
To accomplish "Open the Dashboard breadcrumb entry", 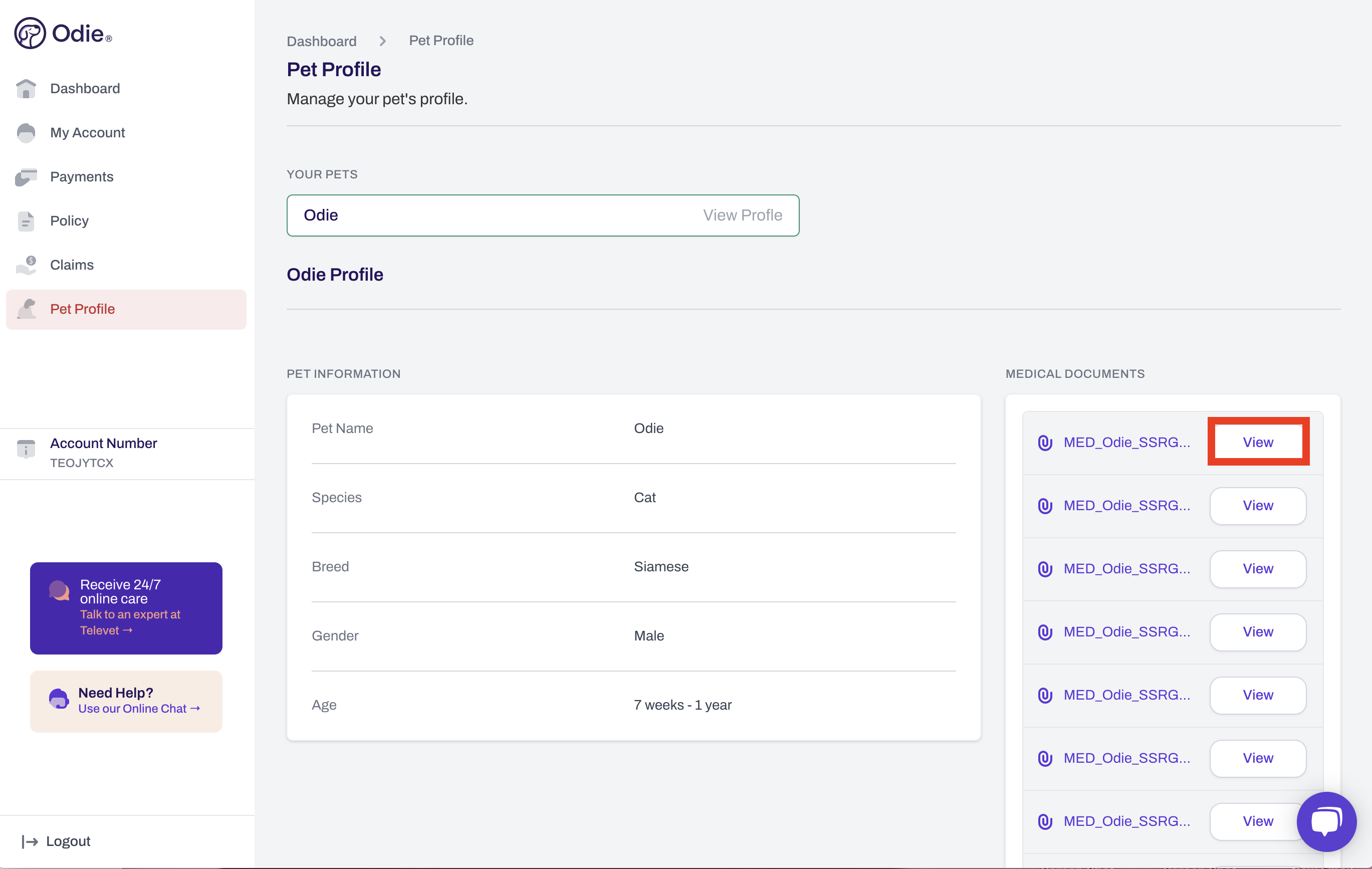I will [321, 41].
